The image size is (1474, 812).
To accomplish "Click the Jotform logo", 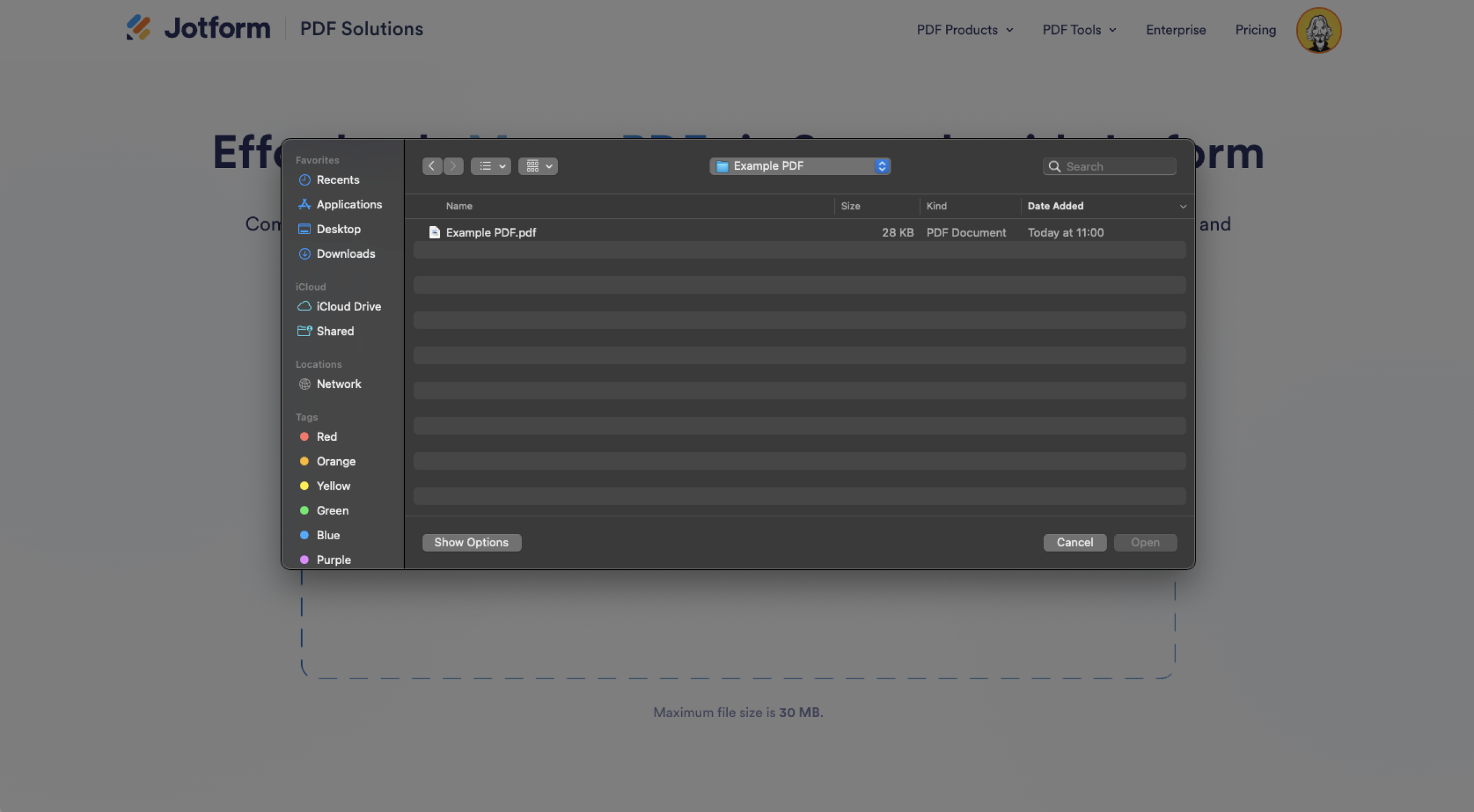I will 198,28.
